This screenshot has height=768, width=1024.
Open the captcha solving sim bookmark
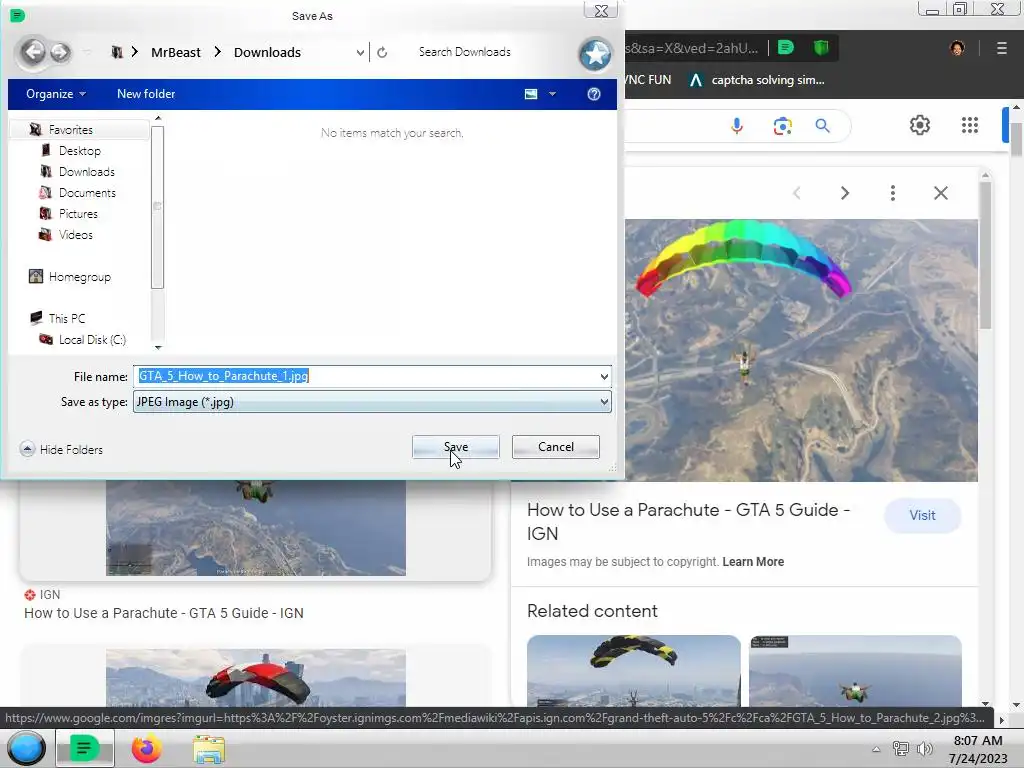coord(758,80)
